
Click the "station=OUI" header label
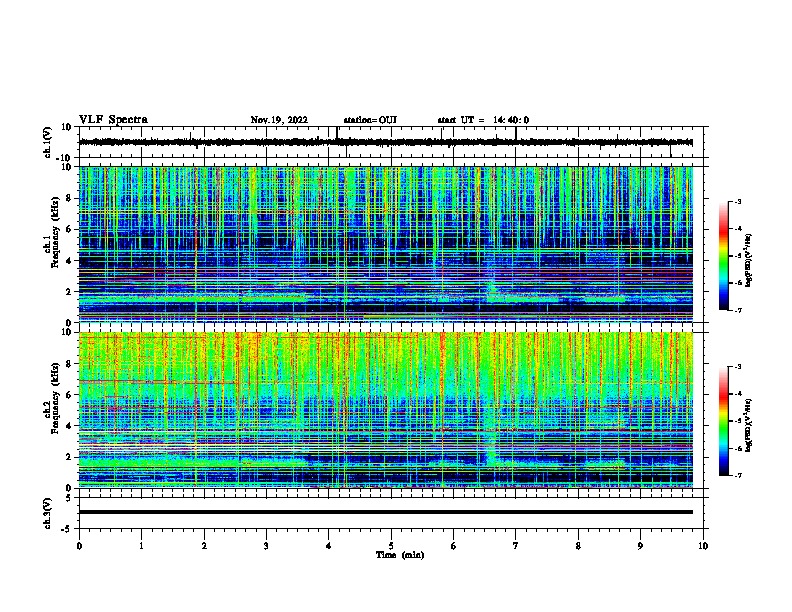[370, 120]
